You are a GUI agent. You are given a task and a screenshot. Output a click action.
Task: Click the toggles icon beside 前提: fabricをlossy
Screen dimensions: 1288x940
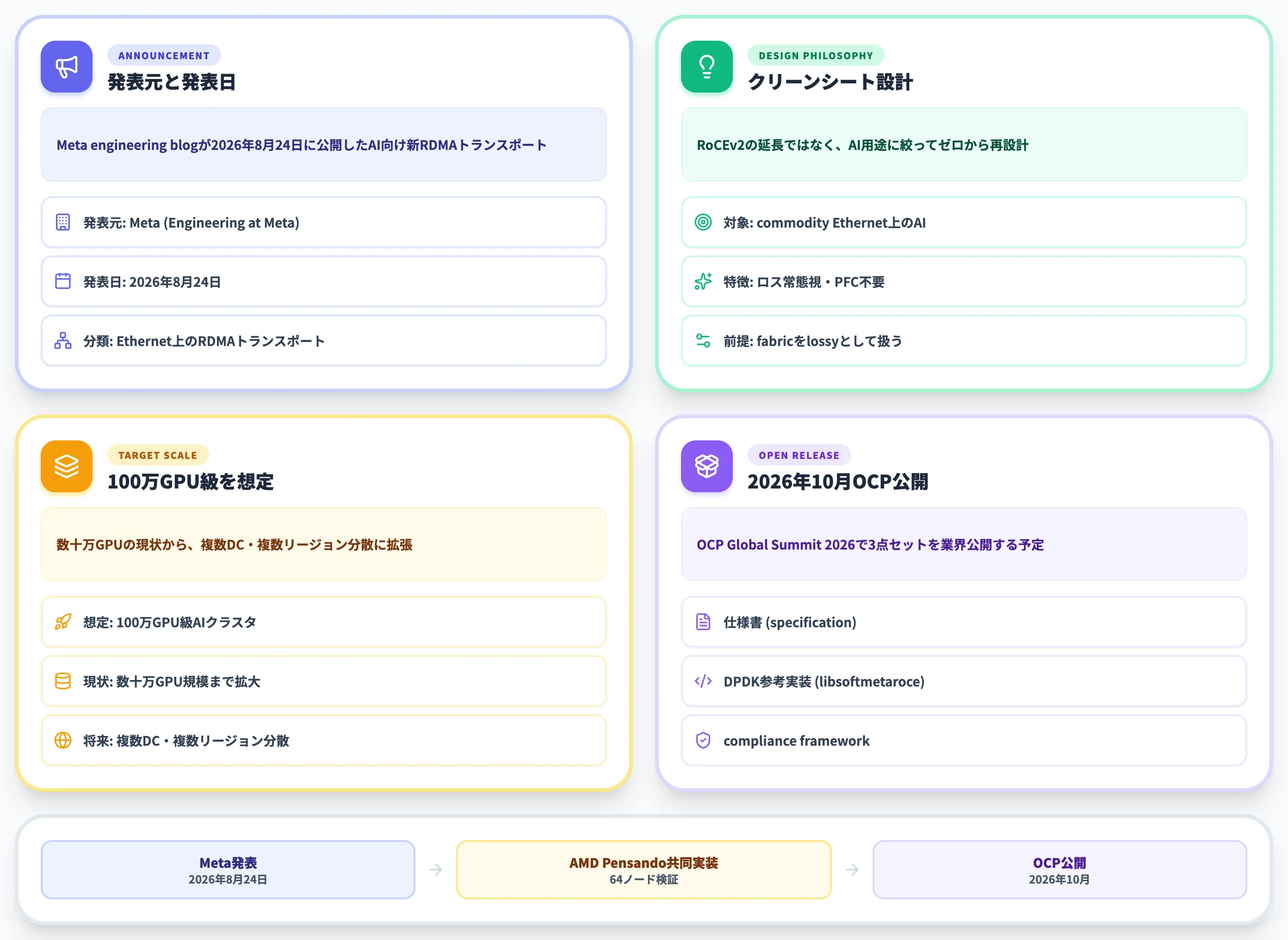tap(703, 341)
